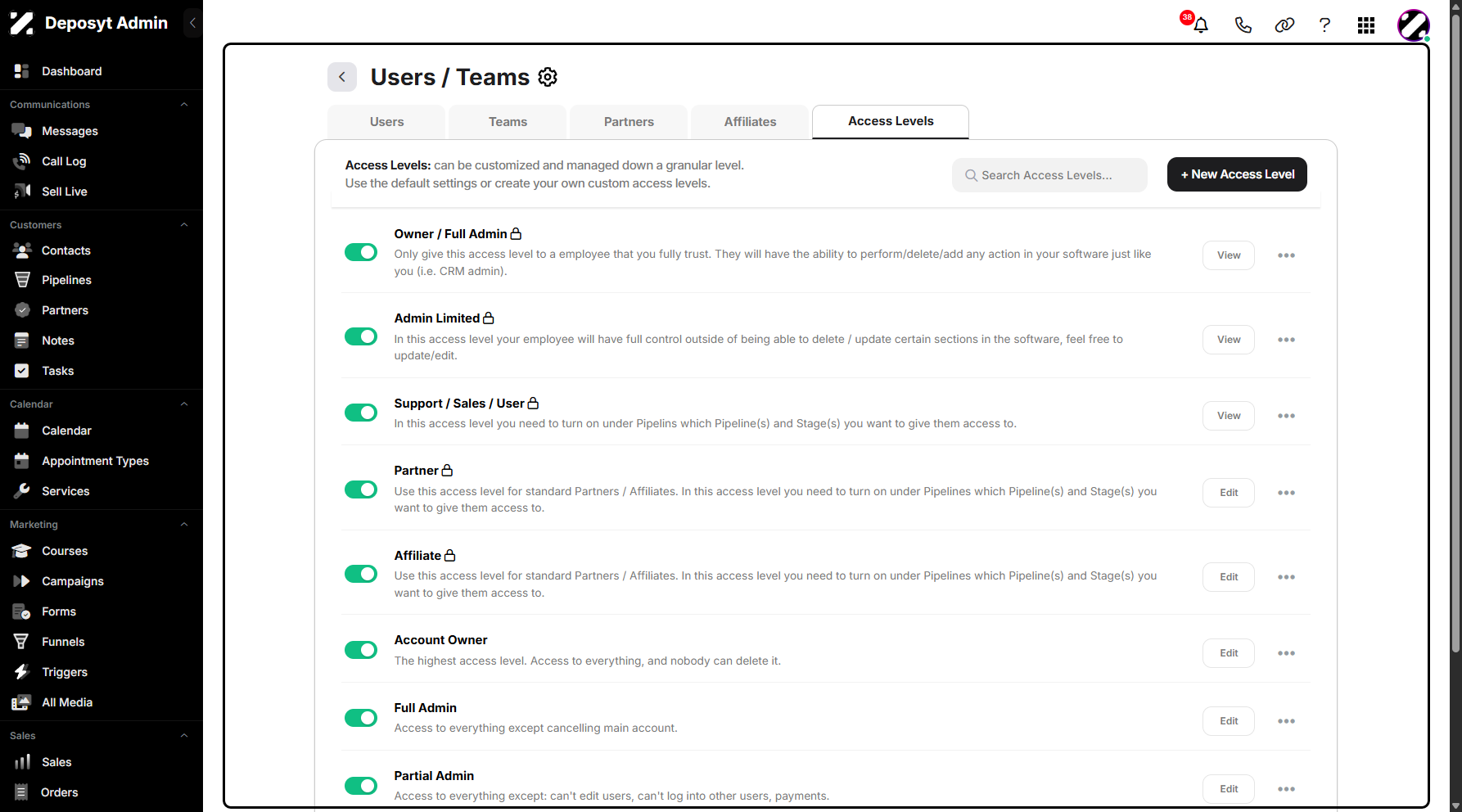Select the Access Levels tab
The height and width of the screenshot is (812, 1462).
click(891, 121)
